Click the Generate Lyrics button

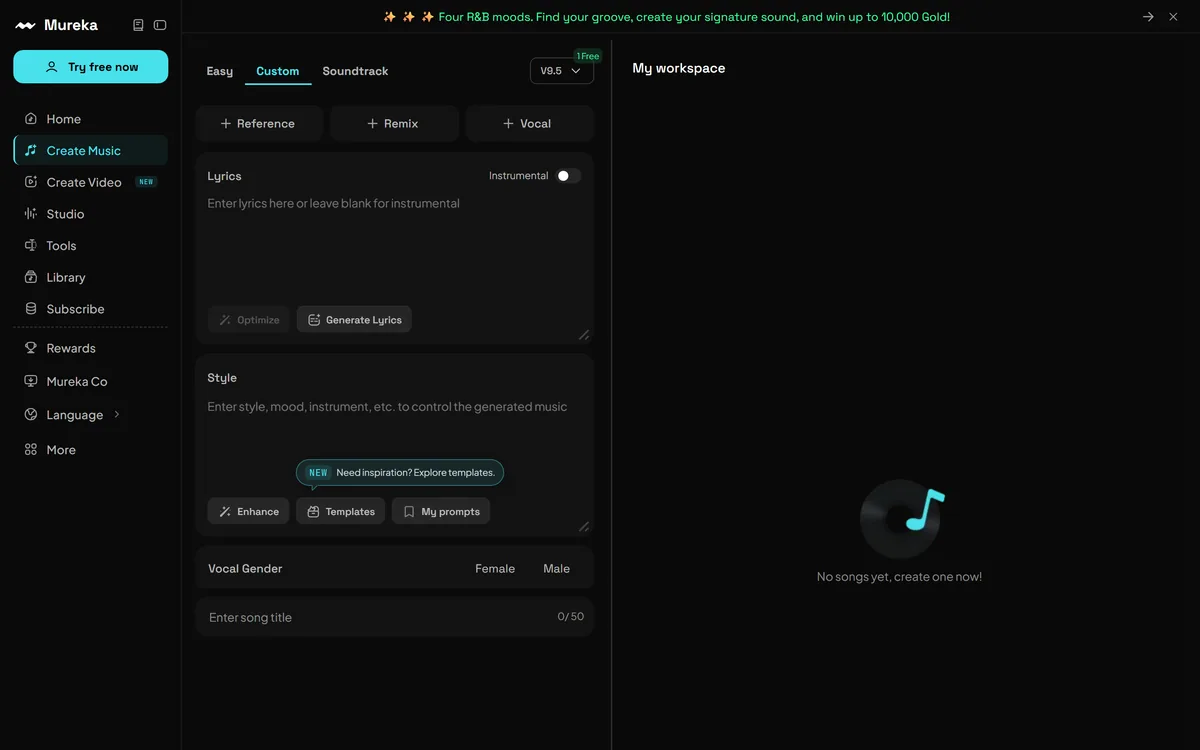pyautogui.click(x=354, y=320)
